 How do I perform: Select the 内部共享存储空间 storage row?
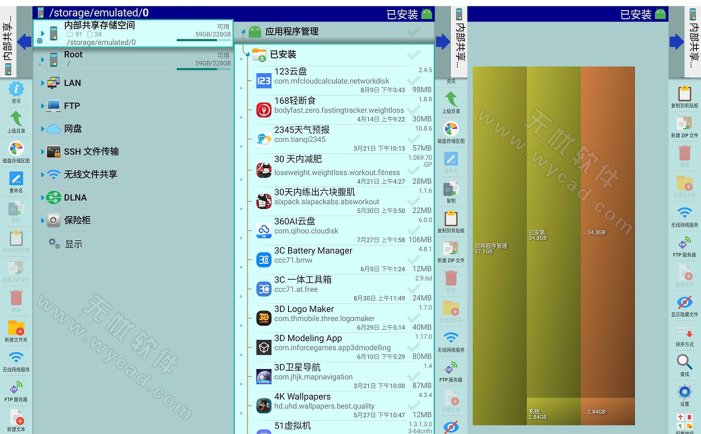(x=133, y=33)
